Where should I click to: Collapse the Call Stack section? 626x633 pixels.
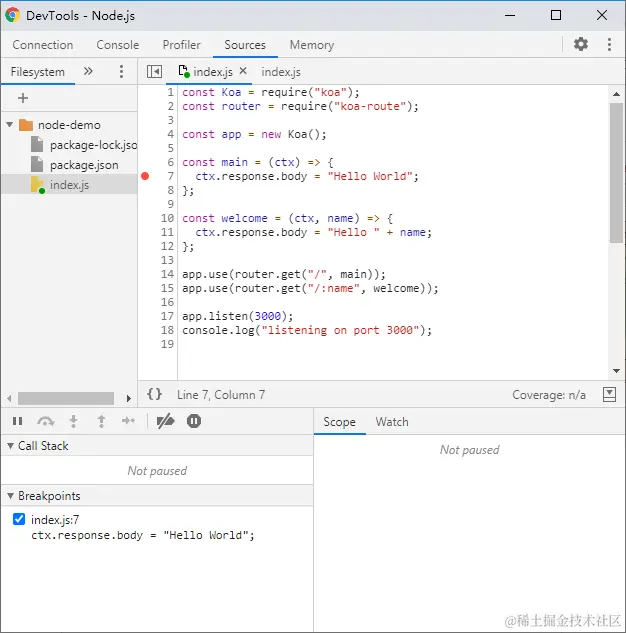(10, 446)
